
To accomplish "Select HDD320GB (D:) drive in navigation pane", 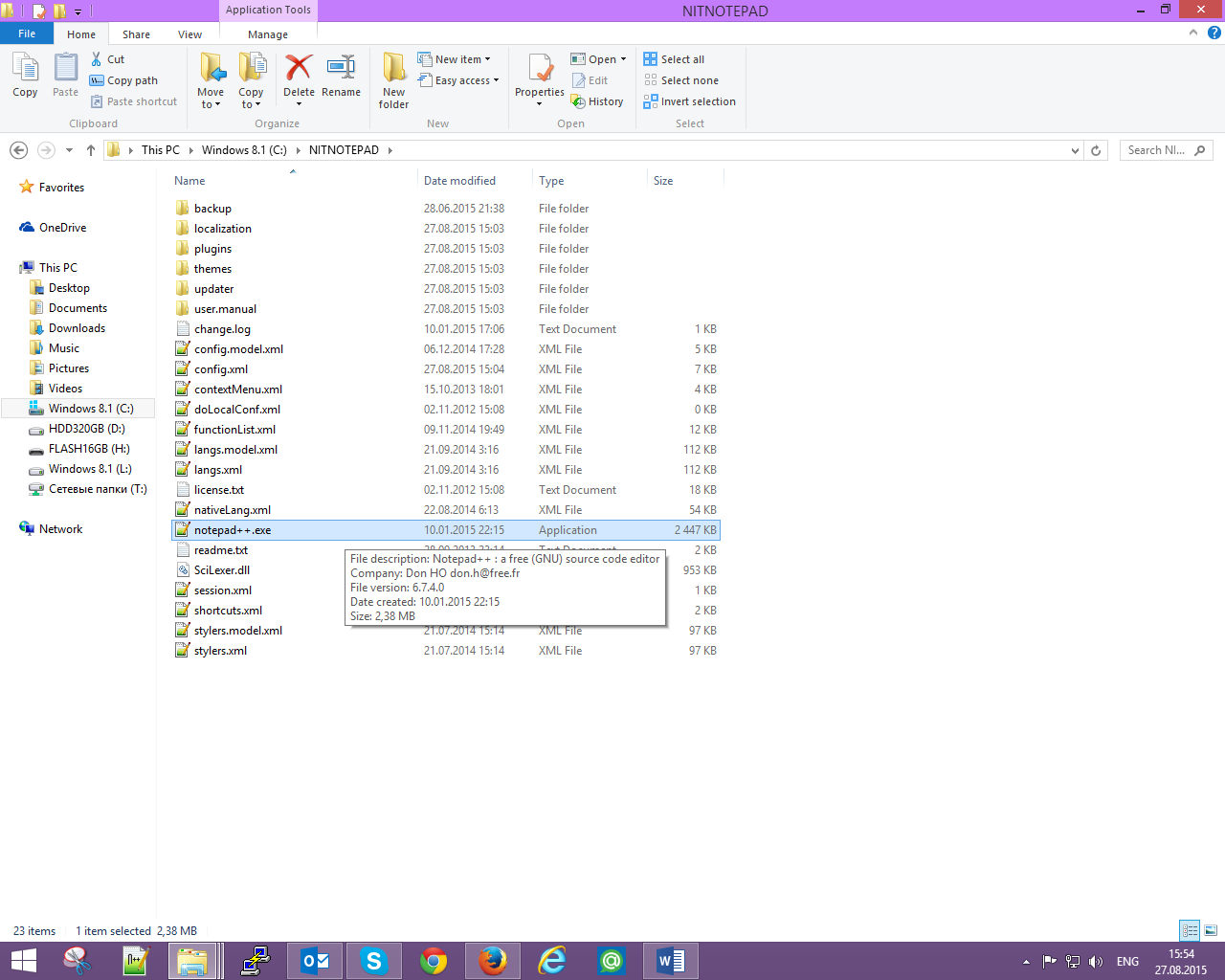I will pyautogui.click(x=86, y=429).
